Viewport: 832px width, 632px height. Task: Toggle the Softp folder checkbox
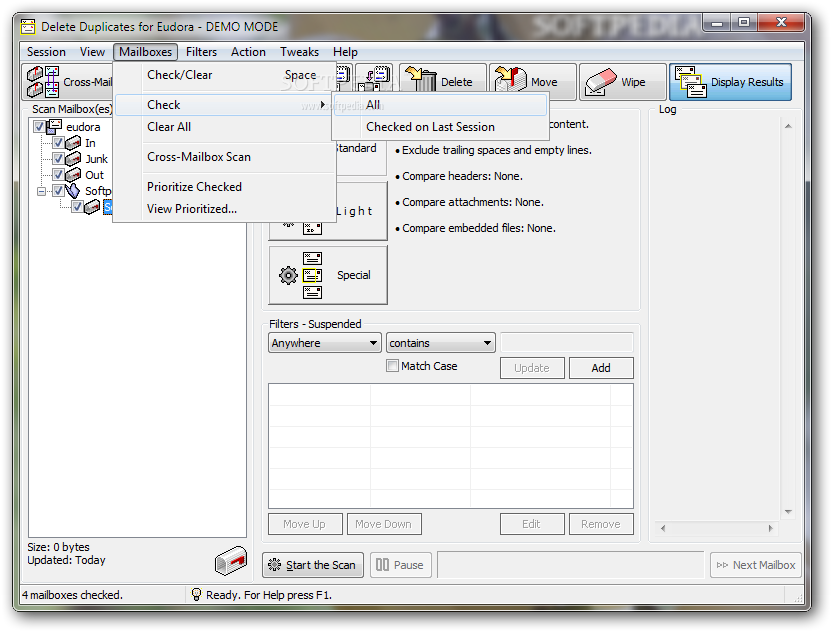58,191
